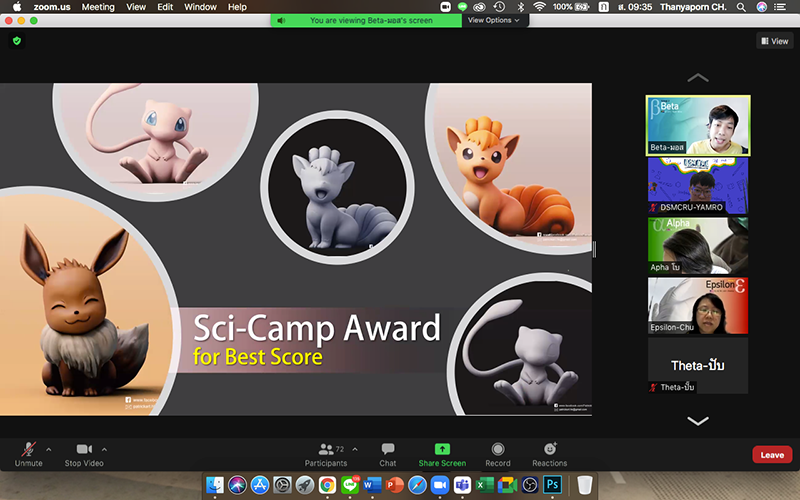Click the Bluetooth menu bar icon
The height and width of the screenshot is (500, 800).
(x=520, y=7)
